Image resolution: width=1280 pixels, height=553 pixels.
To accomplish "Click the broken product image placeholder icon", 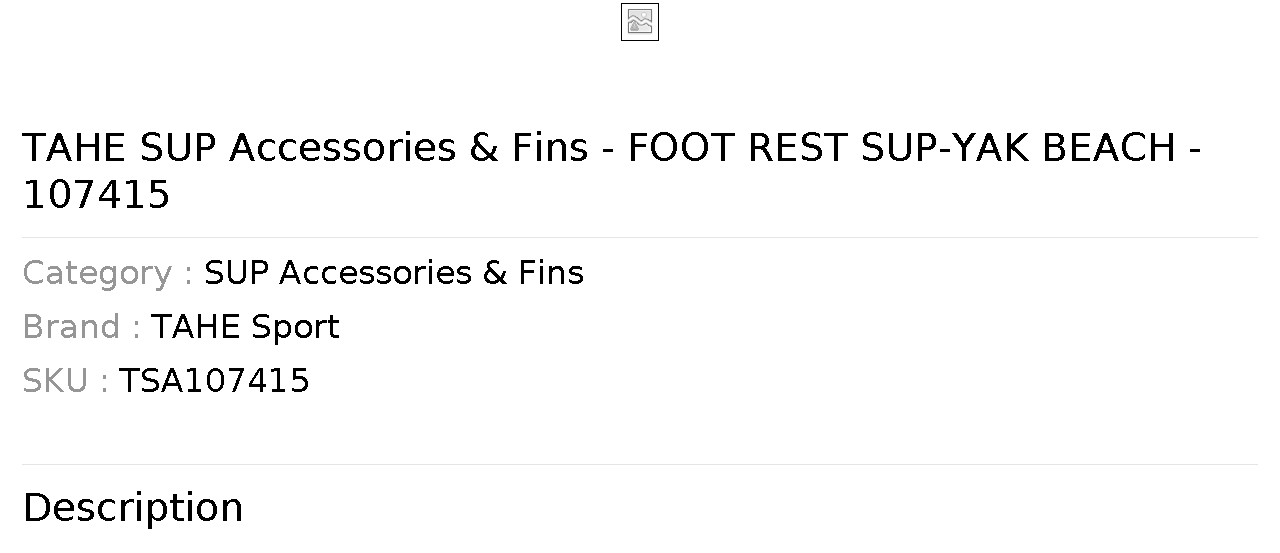I will coord(640,22).
